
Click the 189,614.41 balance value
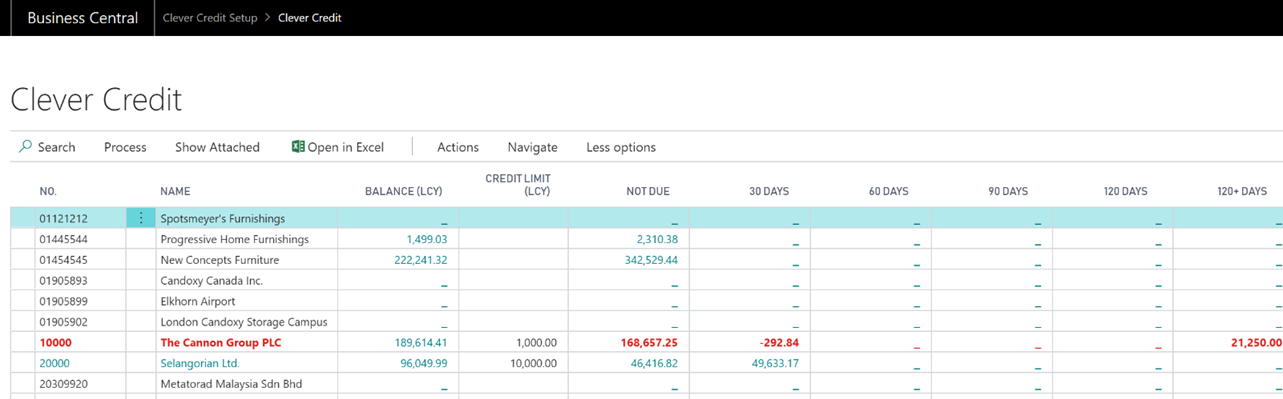pyautogui.click(x=421, y=342)
